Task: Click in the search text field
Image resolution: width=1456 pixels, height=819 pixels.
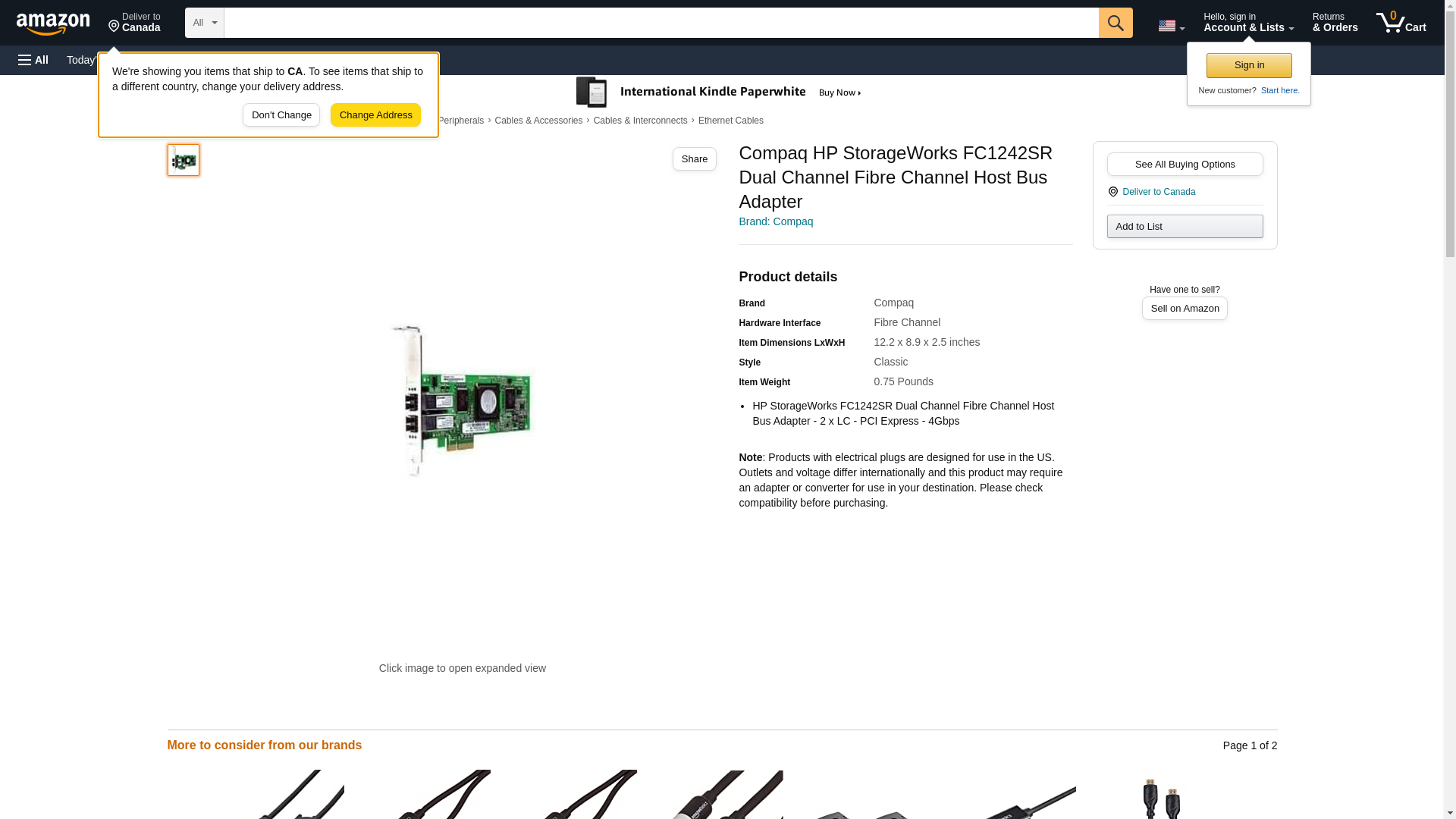Action: (661, 23)
